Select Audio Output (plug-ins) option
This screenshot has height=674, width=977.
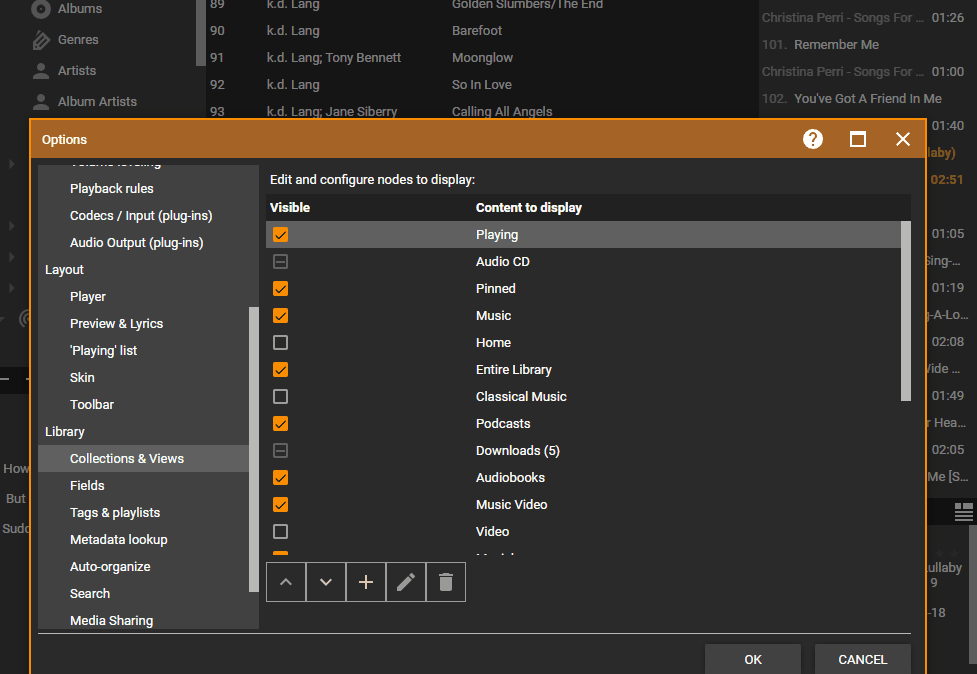(136, 243)
